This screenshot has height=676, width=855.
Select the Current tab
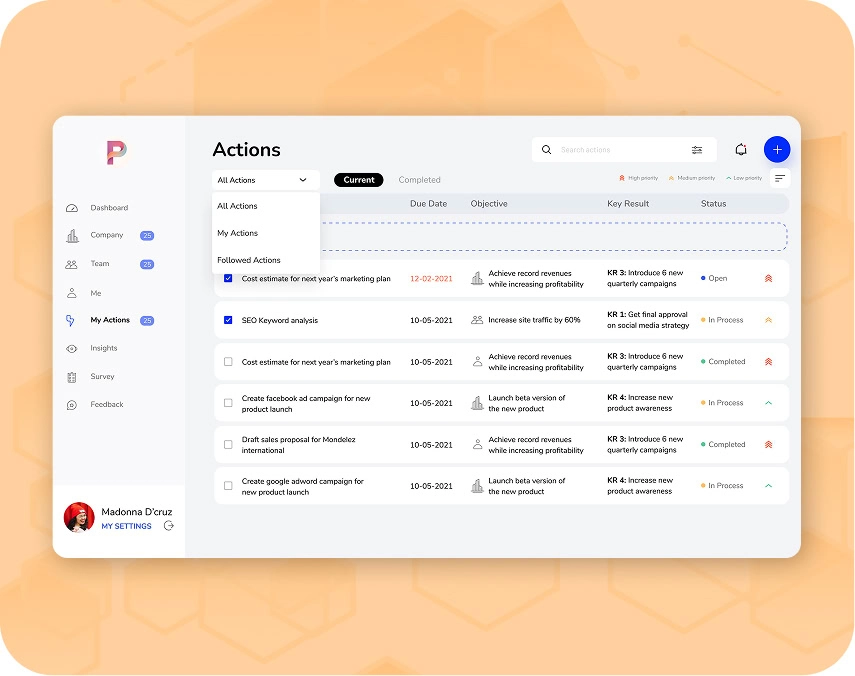(358, 180)
